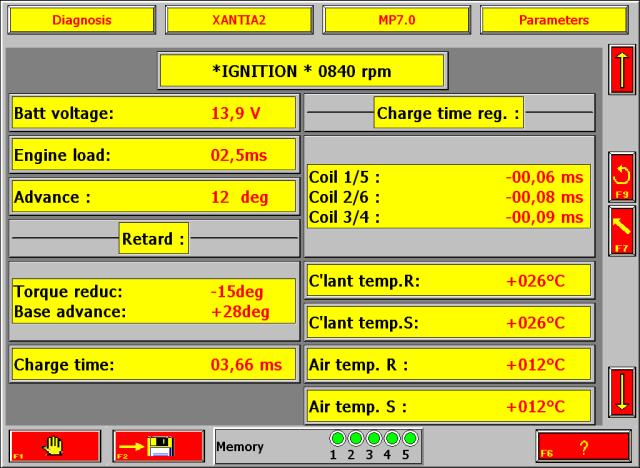Click the F7 diagonal arrow button
640x468 pixels.
click(622, 231)
